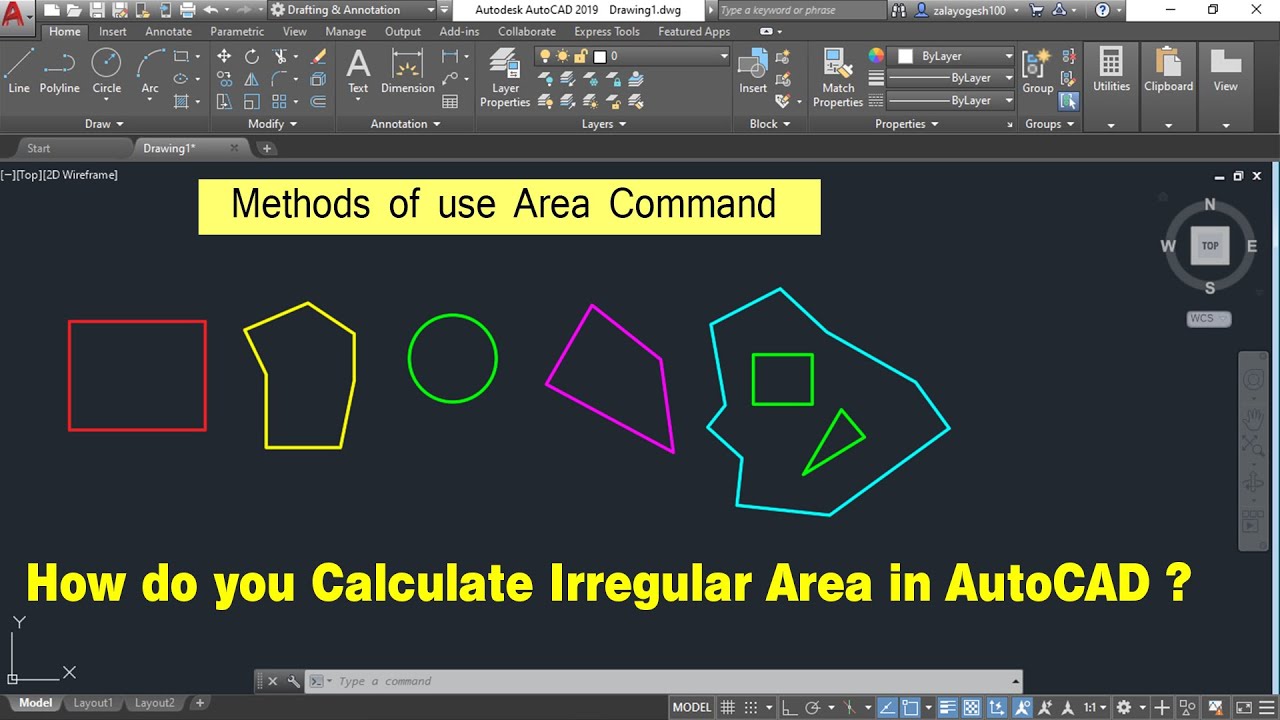Expand the Draw panel
The image size is (1280, 720).
(x=104, y=124)
